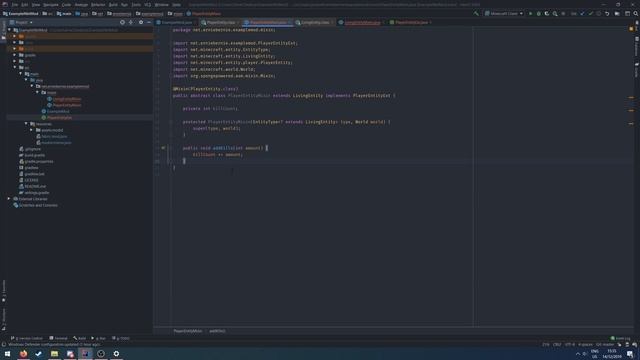The image size is (640, 360).
Task: Open the VCS menu
Action: 148,4
